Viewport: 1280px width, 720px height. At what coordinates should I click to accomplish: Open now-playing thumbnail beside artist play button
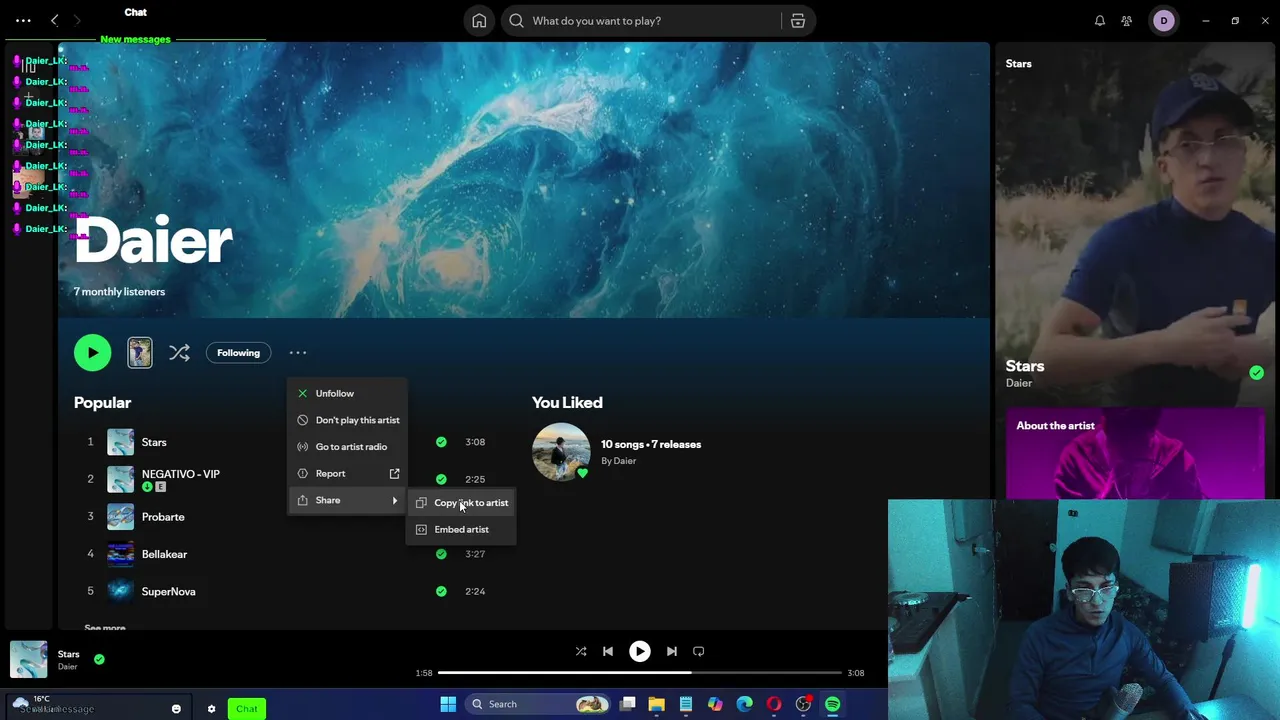(140, 352)
